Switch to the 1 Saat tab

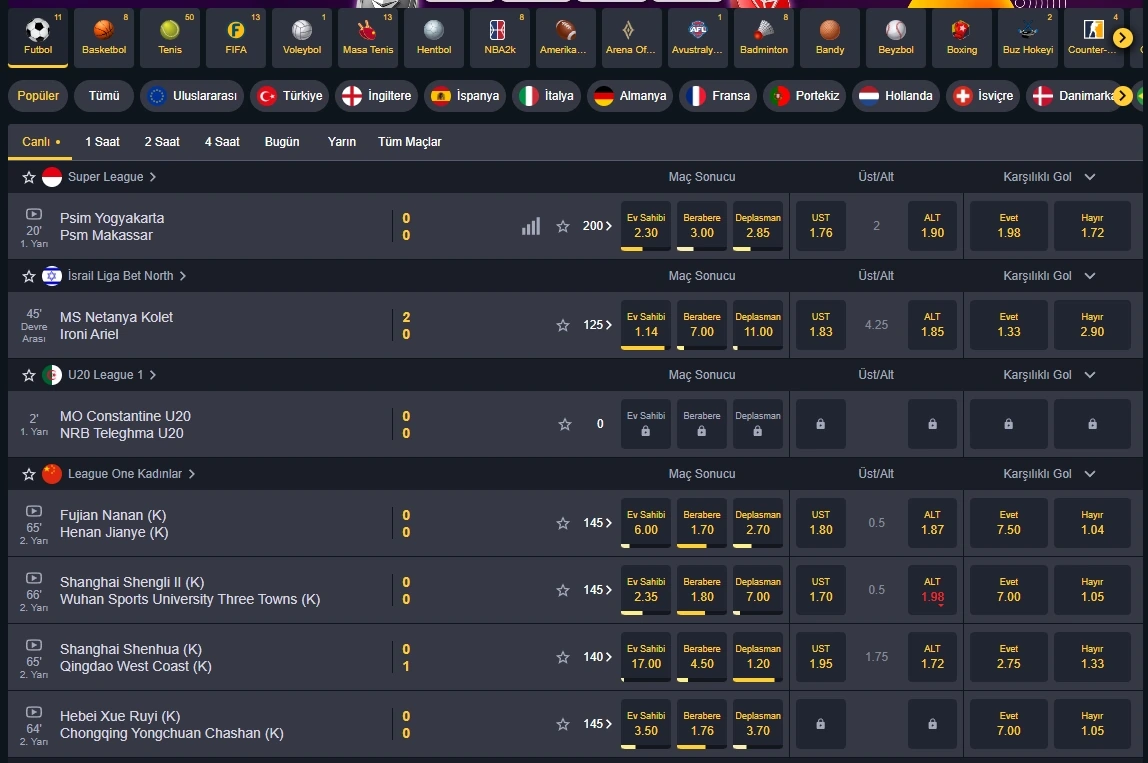tap(102, 141)
